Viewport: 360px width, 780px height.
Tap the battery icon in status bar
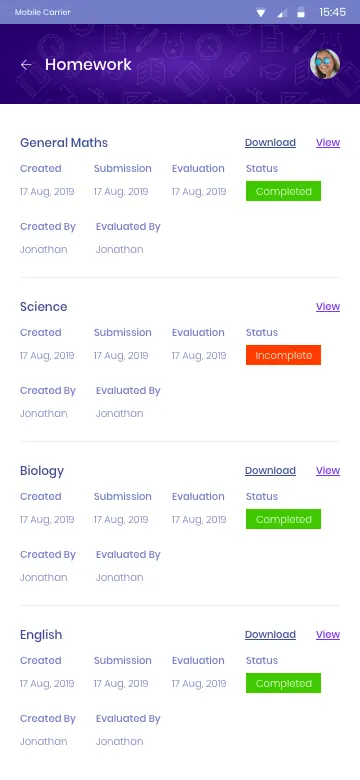pyautogui.click(x=301, y=13)
